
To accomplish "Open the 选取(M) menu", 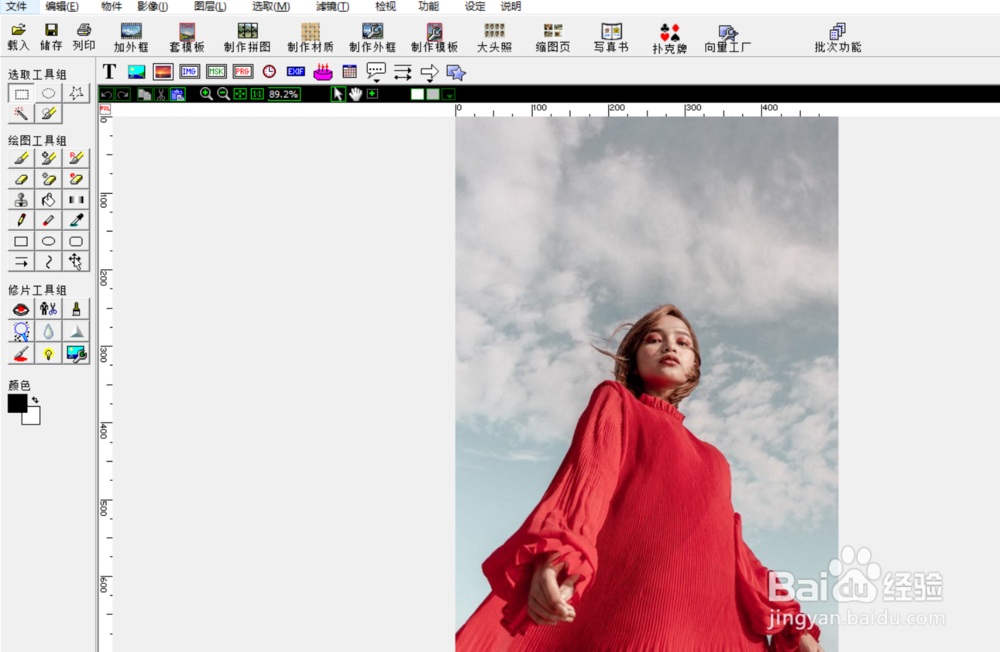I will click(271, 6).
